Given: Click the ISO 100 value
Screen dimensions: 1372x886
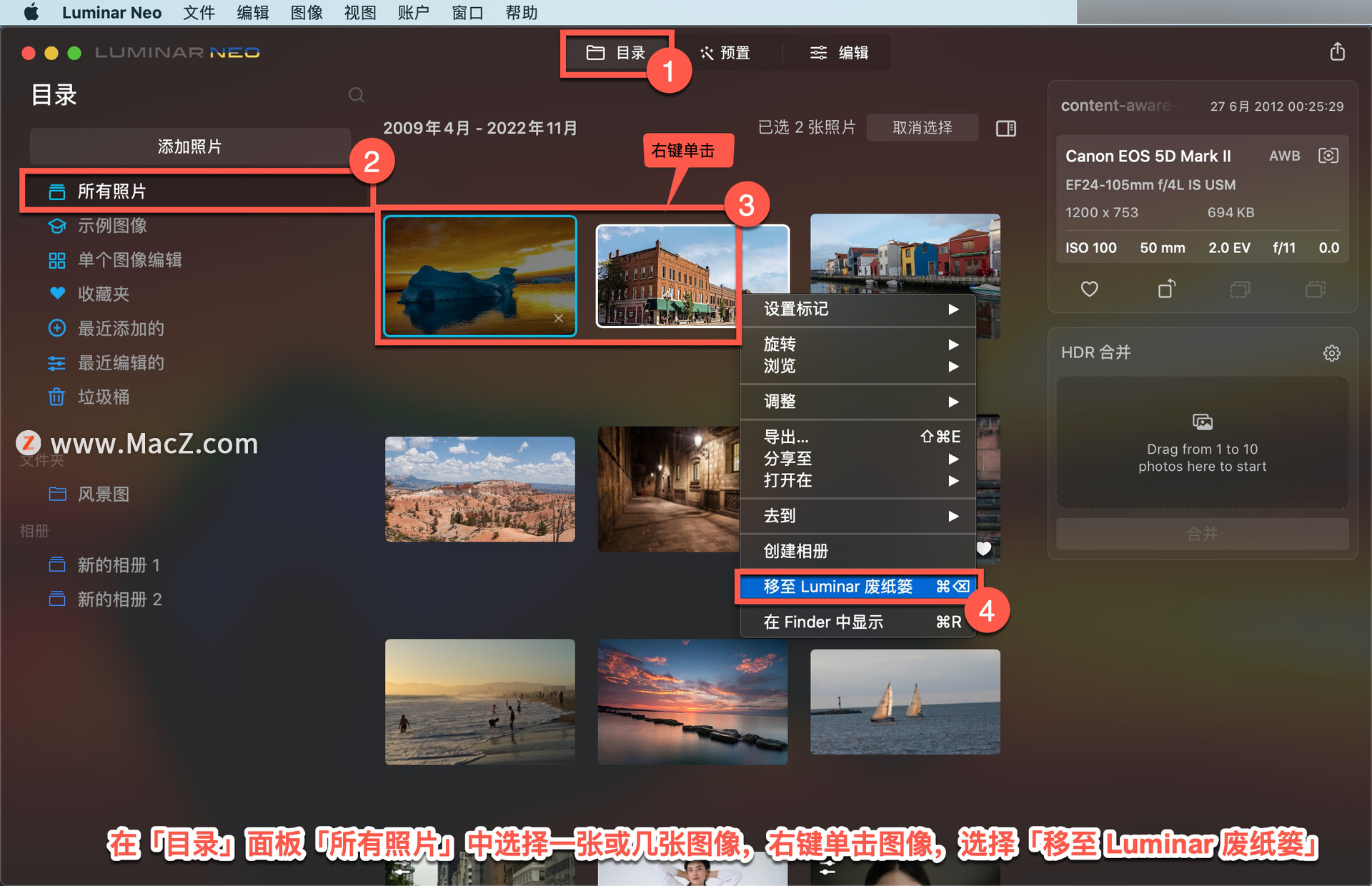Looking at the screenshot, I should (1090, 248).
